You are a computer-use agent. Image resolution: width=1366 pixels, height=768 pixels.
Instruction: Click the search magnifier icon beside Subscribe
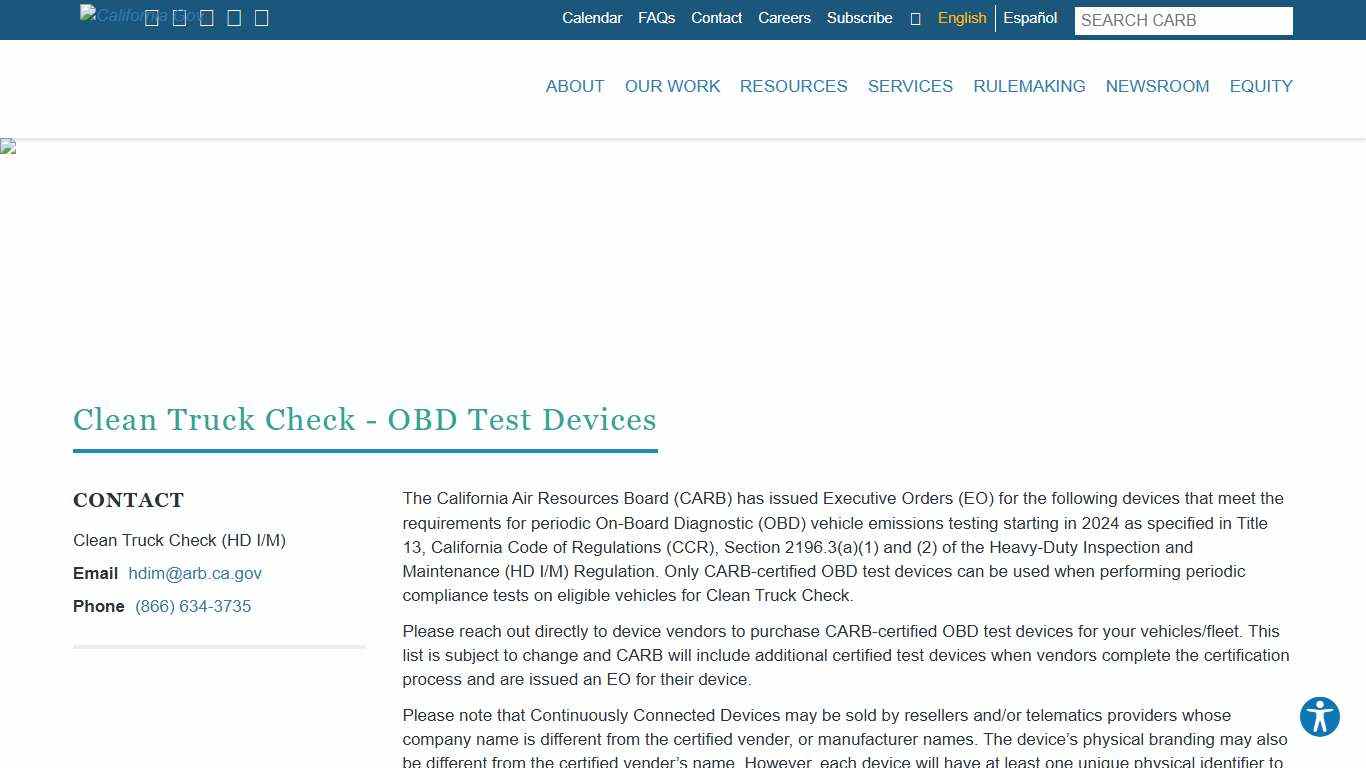pos(916,18)
